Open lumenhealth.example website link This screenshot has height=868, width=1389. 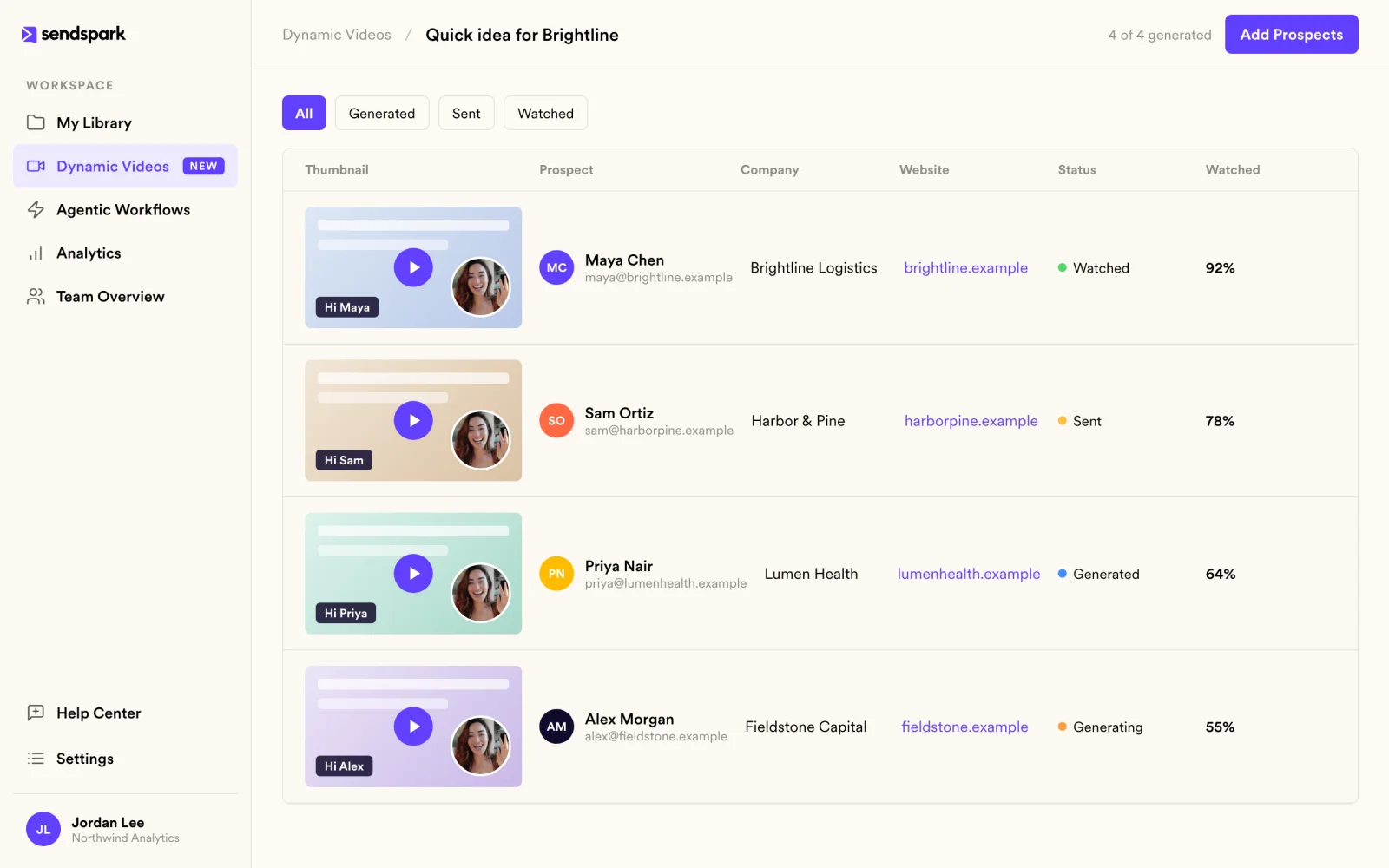pyautogui.click(x=969, y=573)
